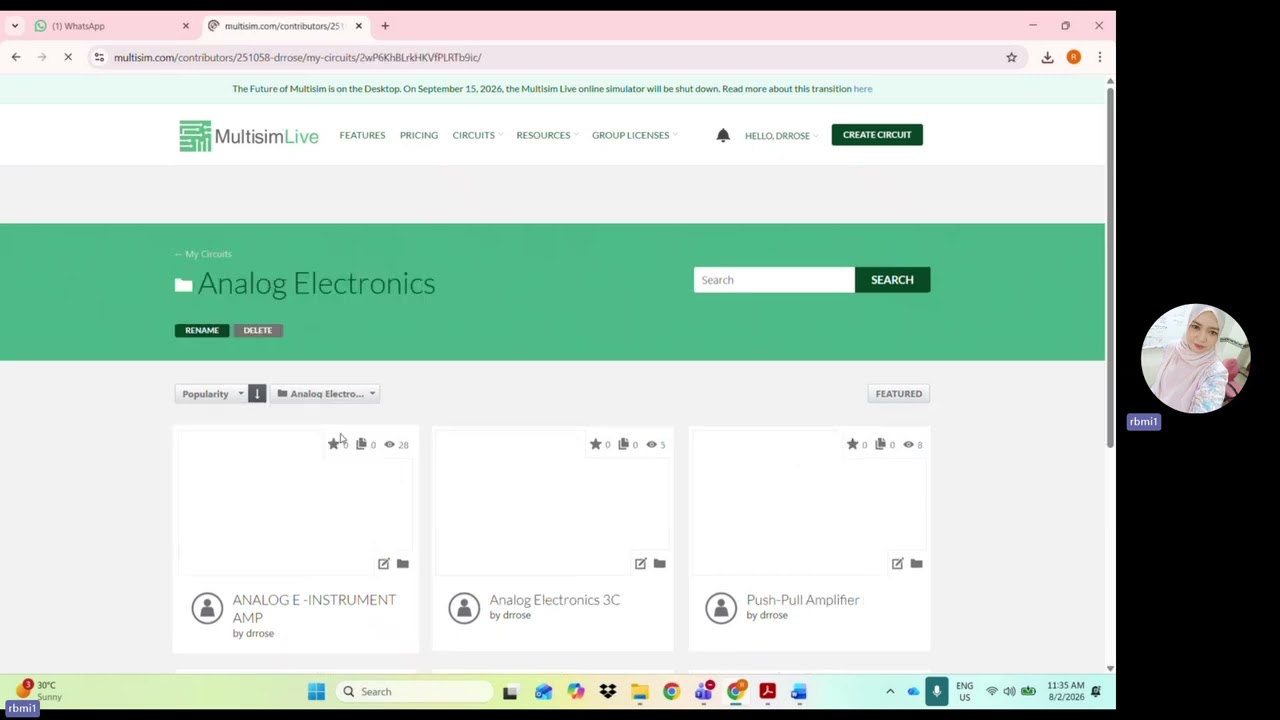Open Dropbox from the taskbar
The width and height of the screenshot is (1280, 720).
[x=608, y=691]
